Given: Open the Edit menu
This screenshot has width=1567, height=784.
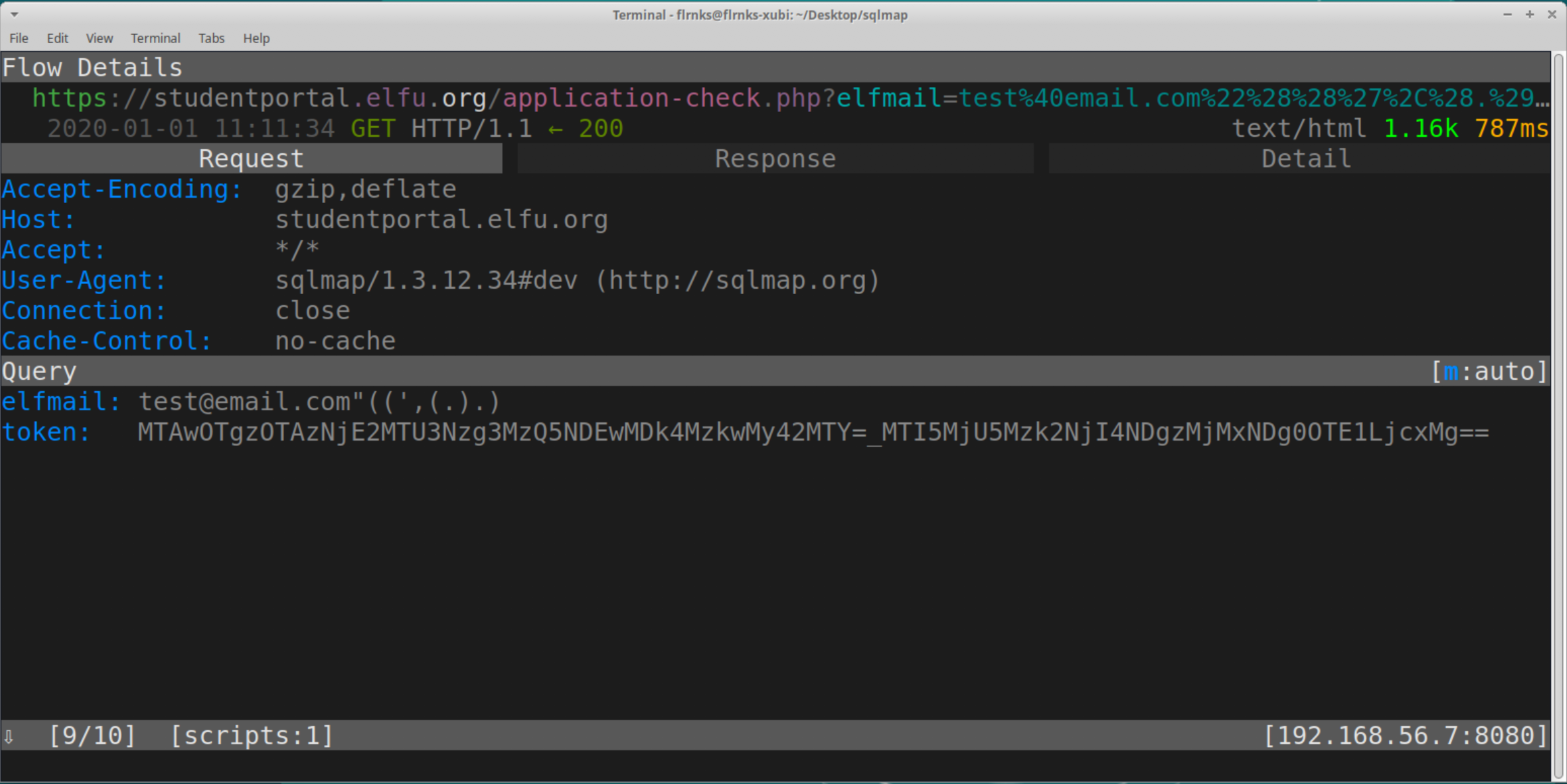Looking at the screenshot, I should tap(57, 38).
